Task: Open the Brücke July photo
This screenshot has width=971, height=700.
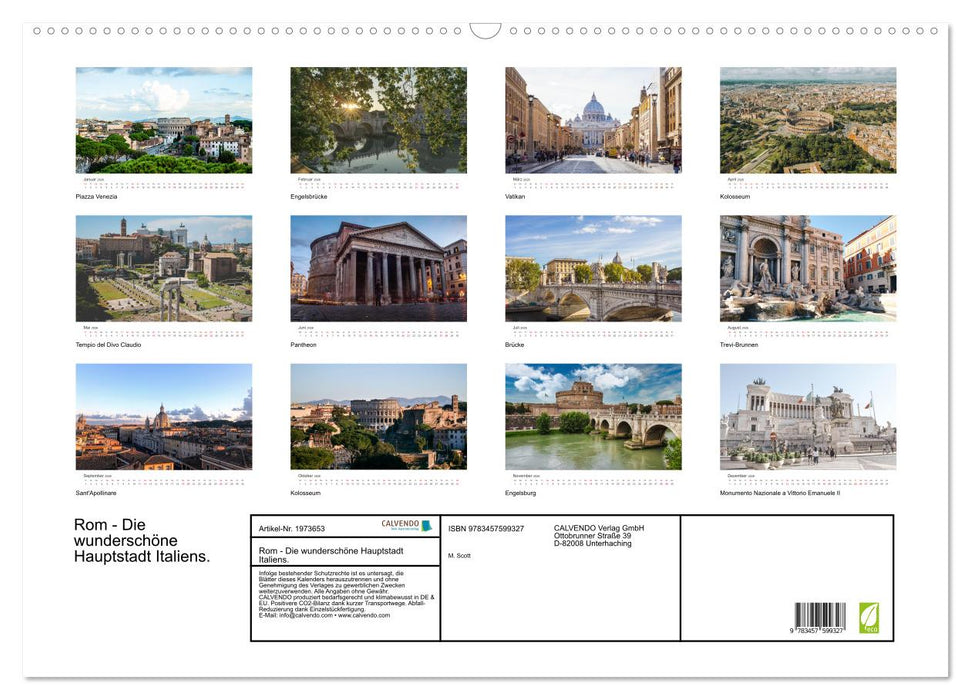Action: (x=593, y=267)
